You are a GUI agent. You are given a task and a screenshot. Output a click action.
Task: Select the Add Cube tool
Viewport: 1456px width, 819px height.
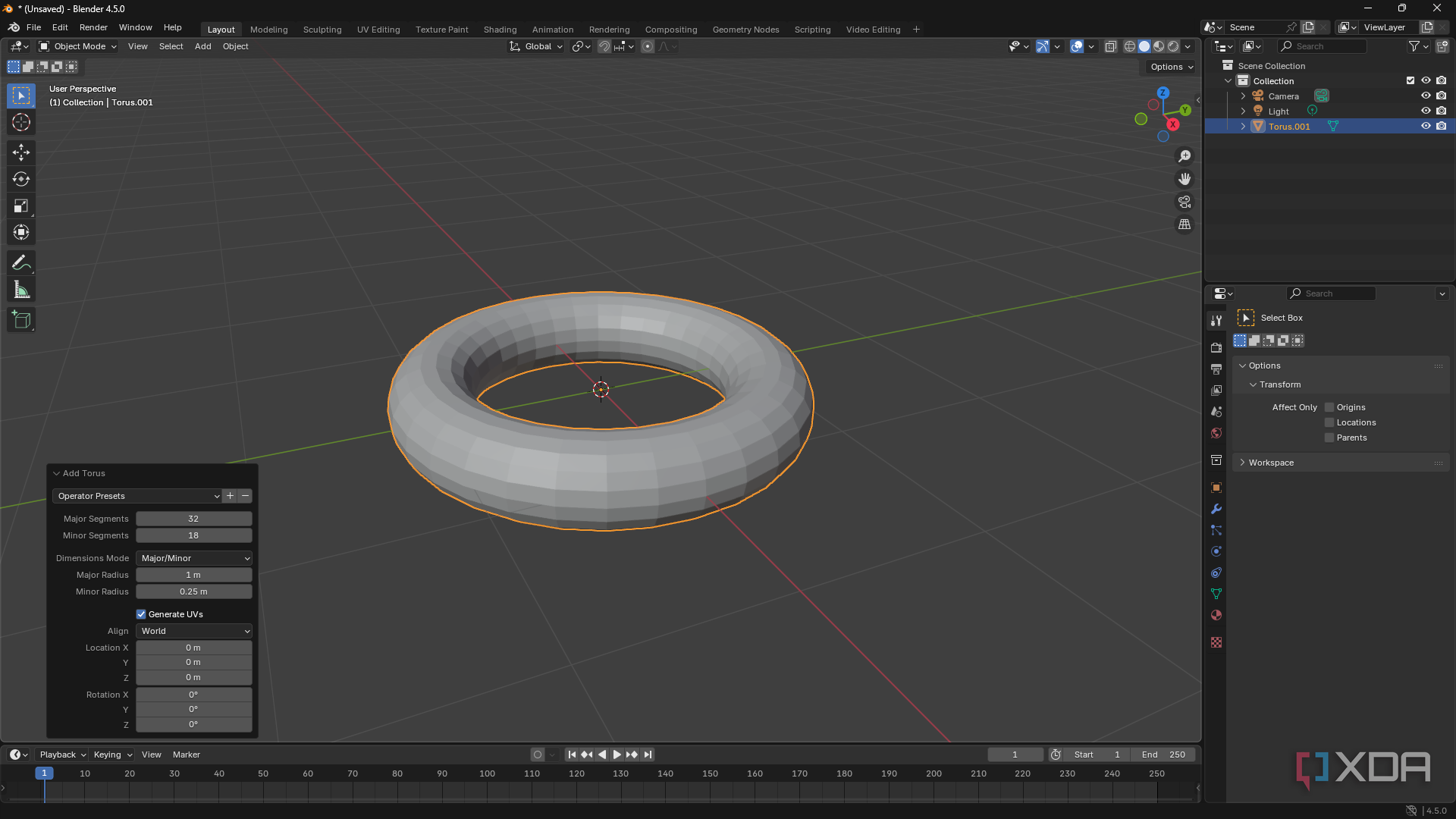point(21,320)
